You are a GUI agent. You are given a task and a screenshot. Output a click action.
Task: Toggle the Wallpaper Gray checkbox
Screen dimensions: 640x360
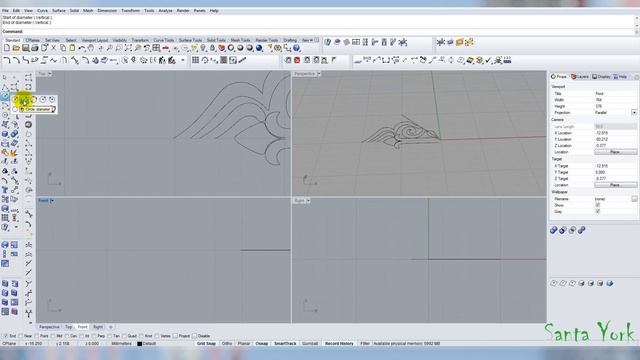598,211
